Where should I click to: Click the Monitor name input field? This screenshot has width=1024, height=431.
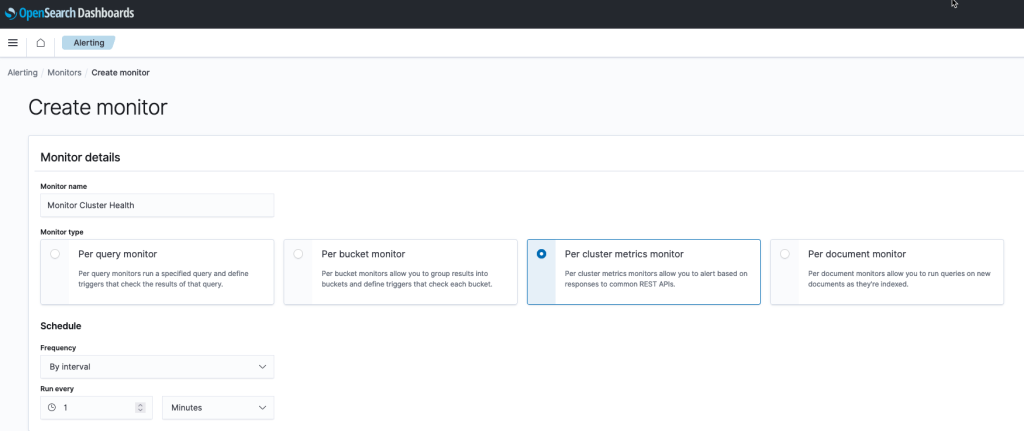pyautogui.click(x=157, y=205)
